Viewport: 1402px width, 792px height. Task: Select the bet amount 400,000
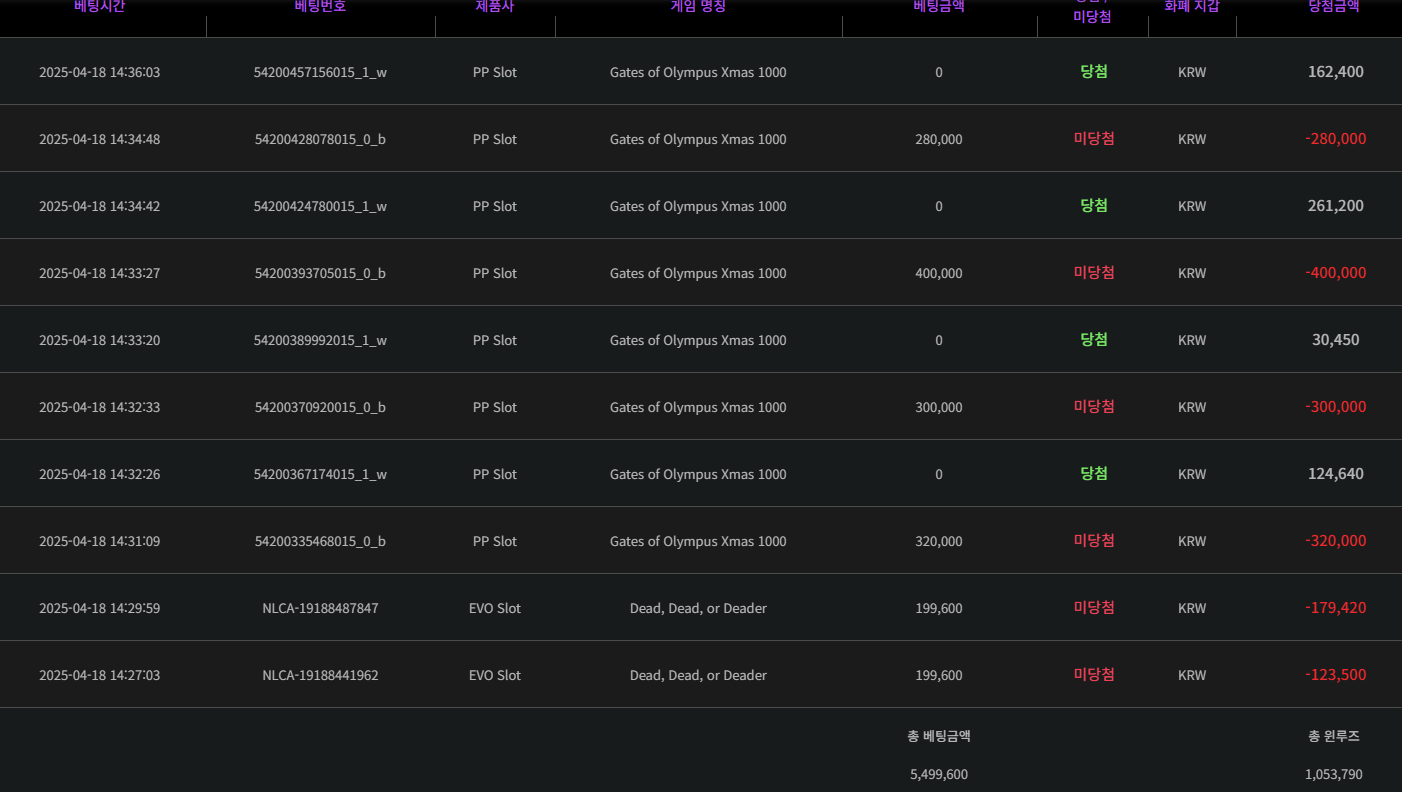(x=938, y=273)
